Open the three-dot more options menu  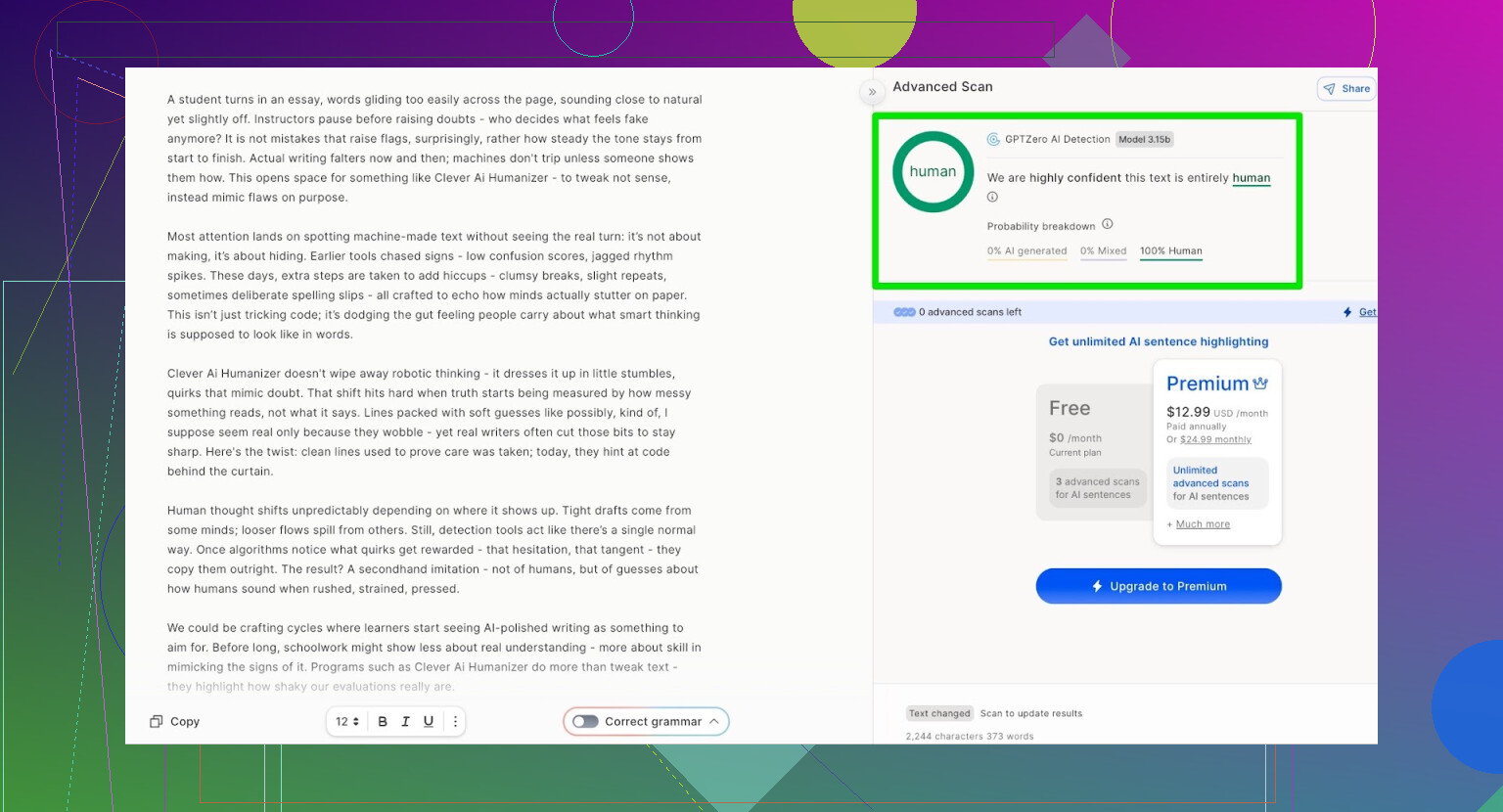pyautogui.click(x=455, y=722)
